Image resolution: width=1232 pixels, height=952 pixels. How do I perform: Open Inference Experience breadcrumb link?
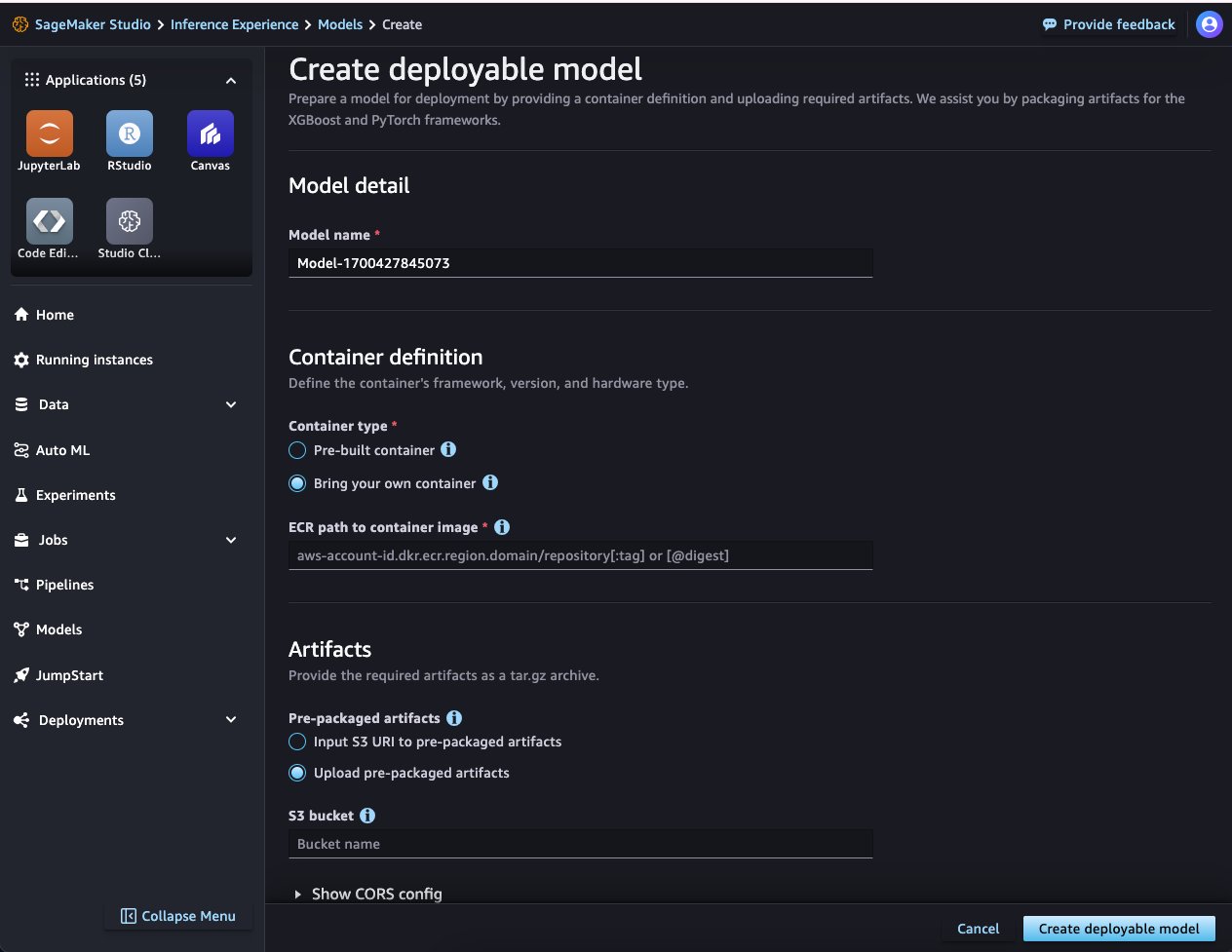[234, 24]
